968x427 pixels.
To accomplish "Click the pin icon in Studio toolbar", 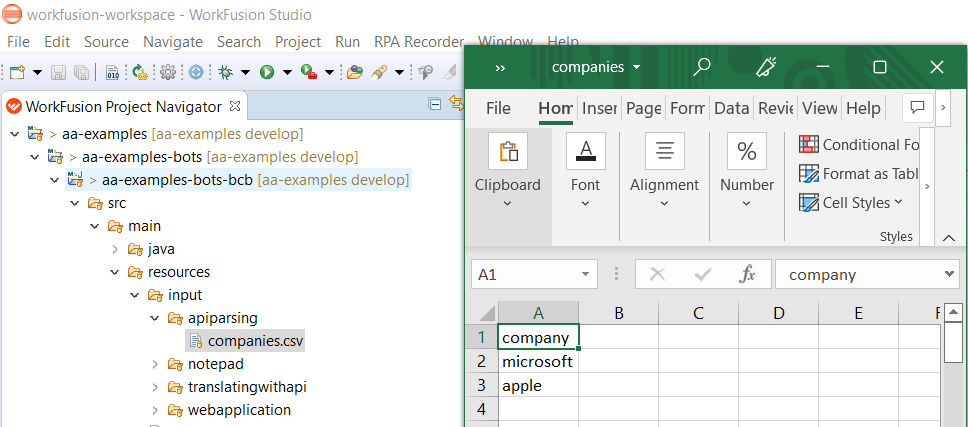I will tap(425, 73).
